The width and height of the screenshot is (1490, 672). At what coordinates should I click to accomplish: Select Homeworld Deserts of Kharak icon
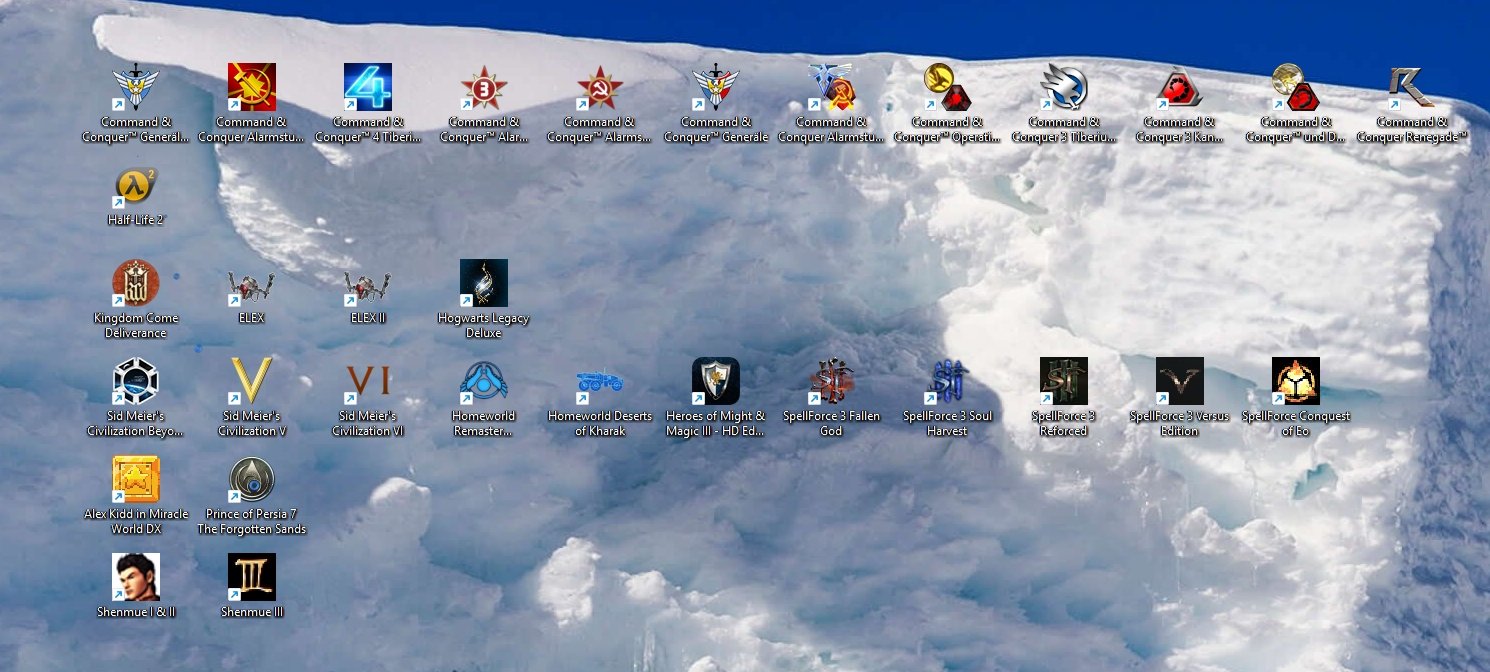600,381
